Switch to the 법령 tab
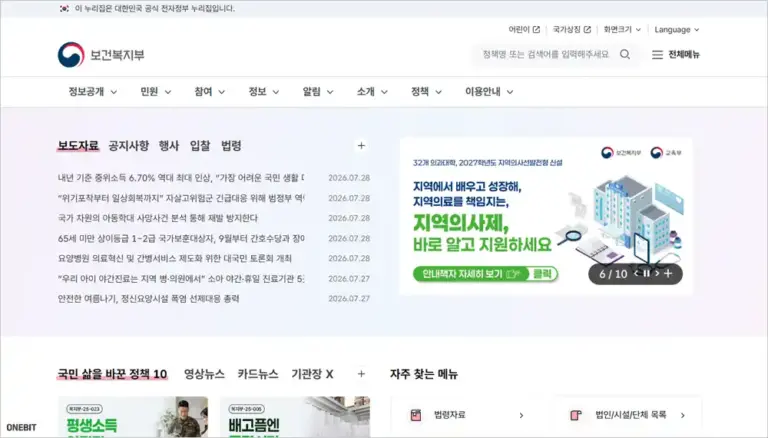The height and width of the screenshot is (438, 768). (231, 146)
